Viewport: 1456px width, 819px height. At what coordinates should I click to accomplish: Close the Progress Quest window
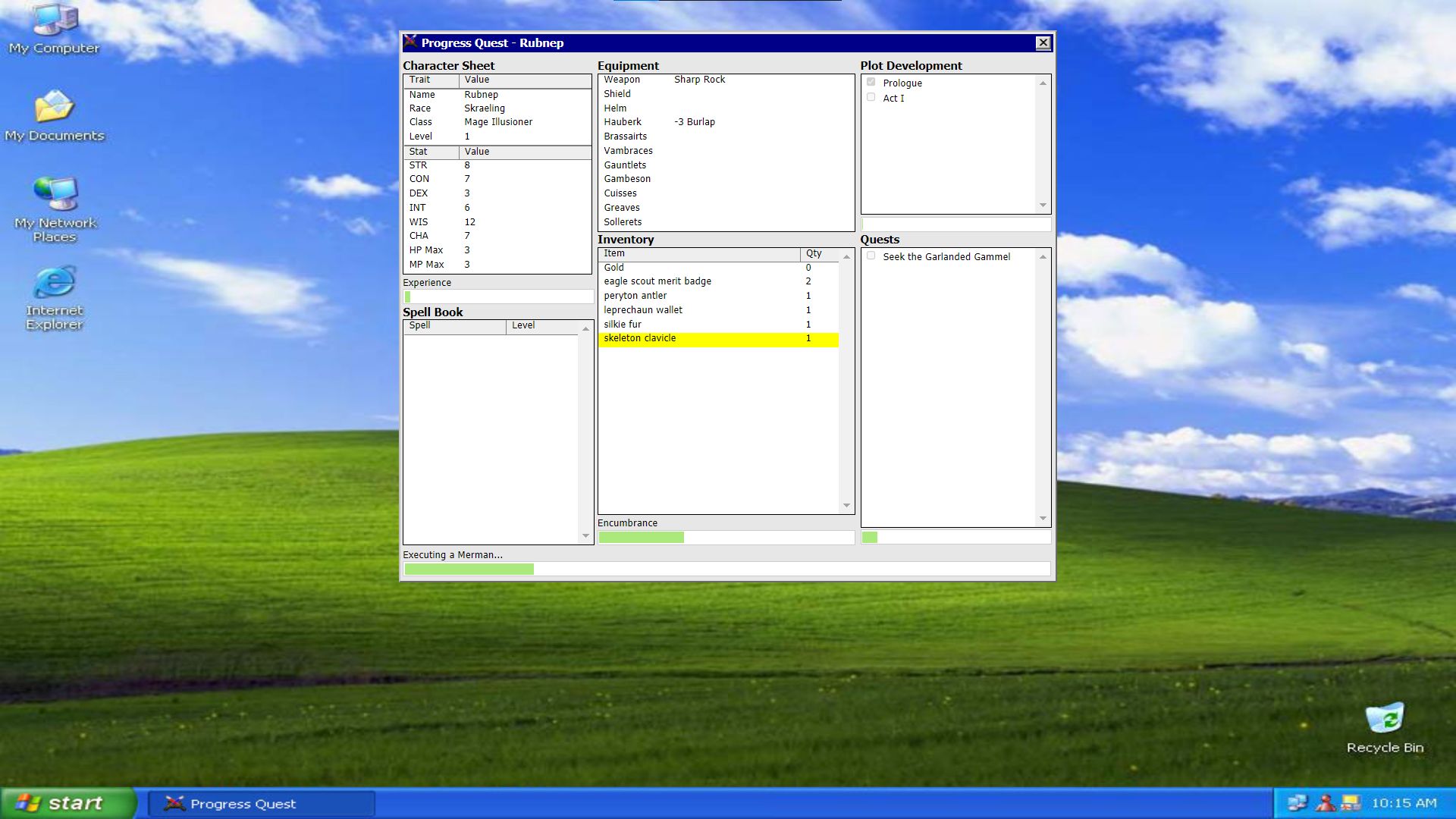tap(1043, 43)
